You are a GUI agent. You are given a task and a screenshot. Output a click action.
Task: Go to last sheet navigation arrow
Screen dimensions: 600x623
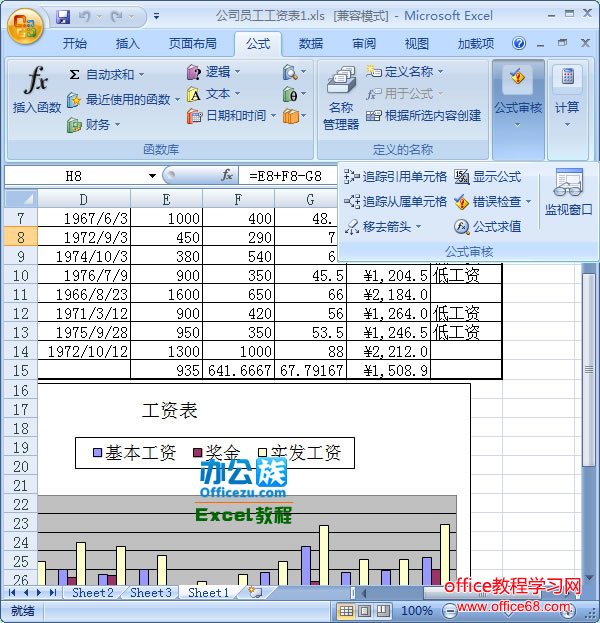pyautogui.click(x=53, y=592)
